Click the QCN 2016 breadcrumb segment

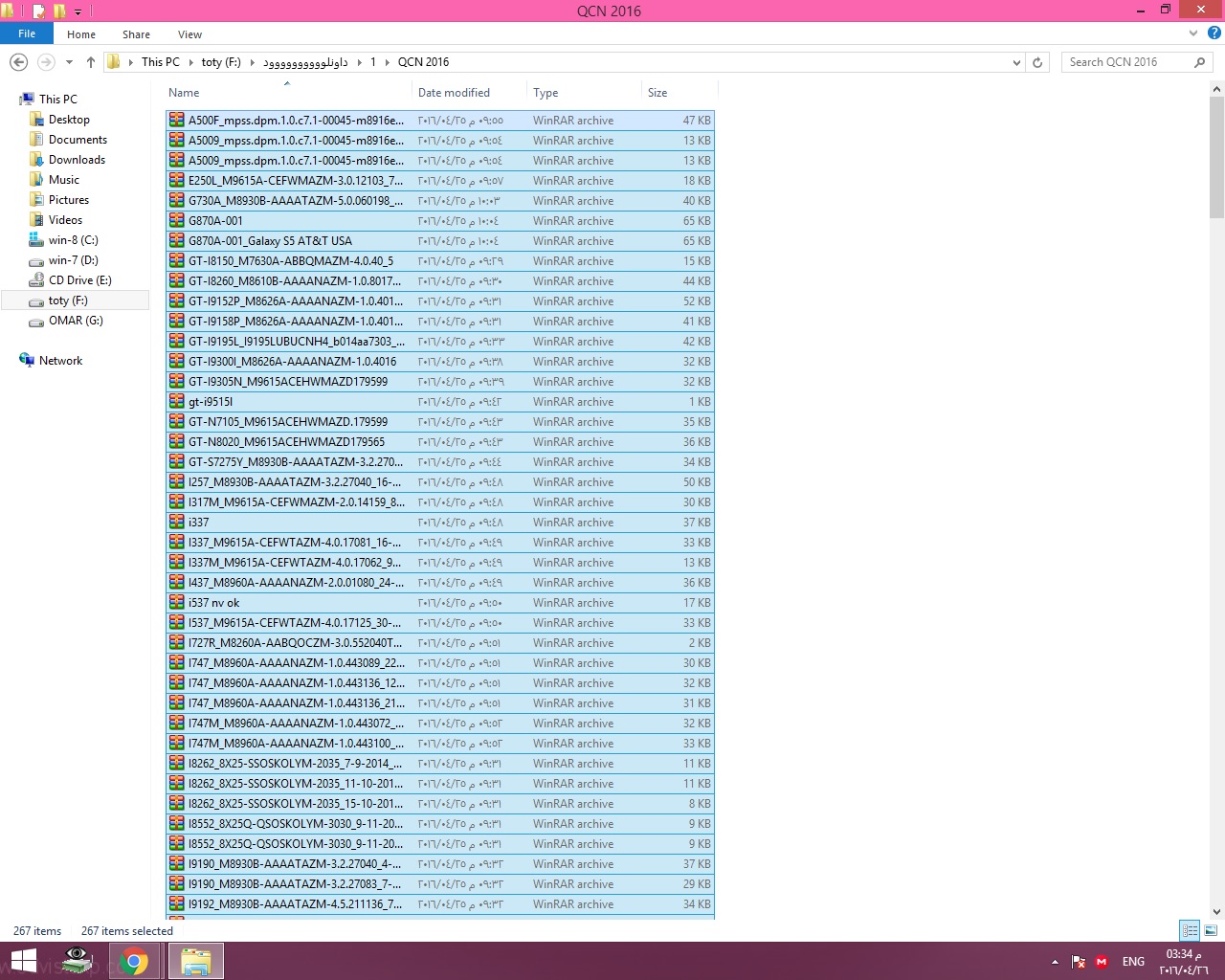(424, 62)
